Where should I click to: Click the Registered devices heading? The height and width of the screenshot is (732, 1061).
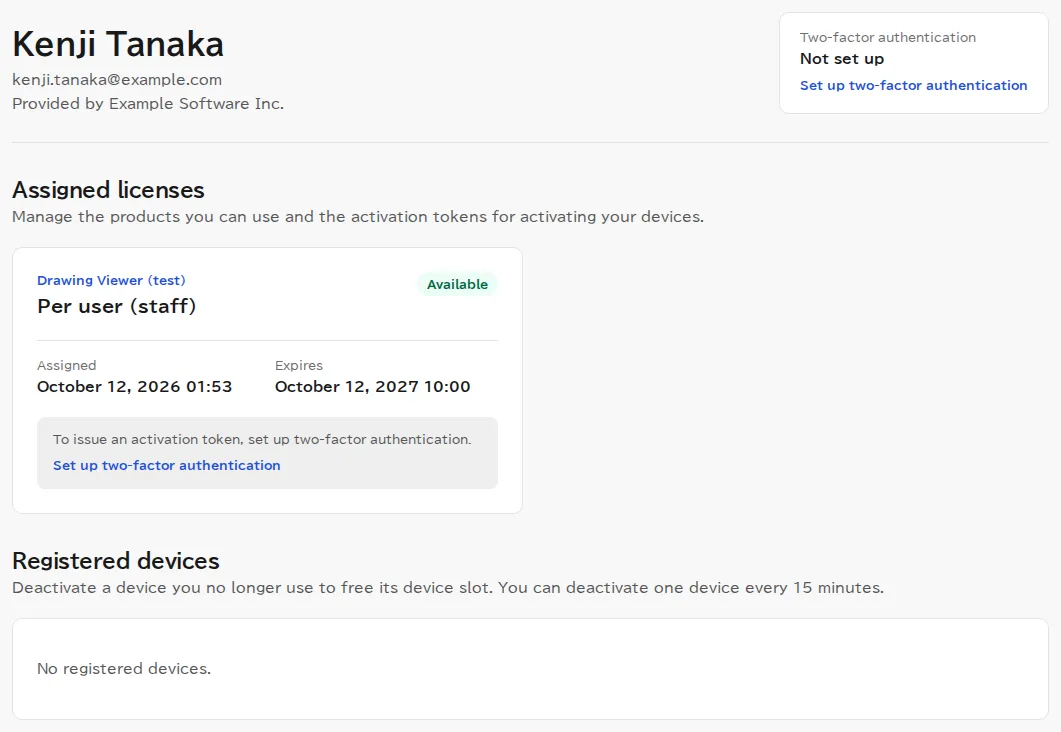pyautogui.click(x=116, y=561)
